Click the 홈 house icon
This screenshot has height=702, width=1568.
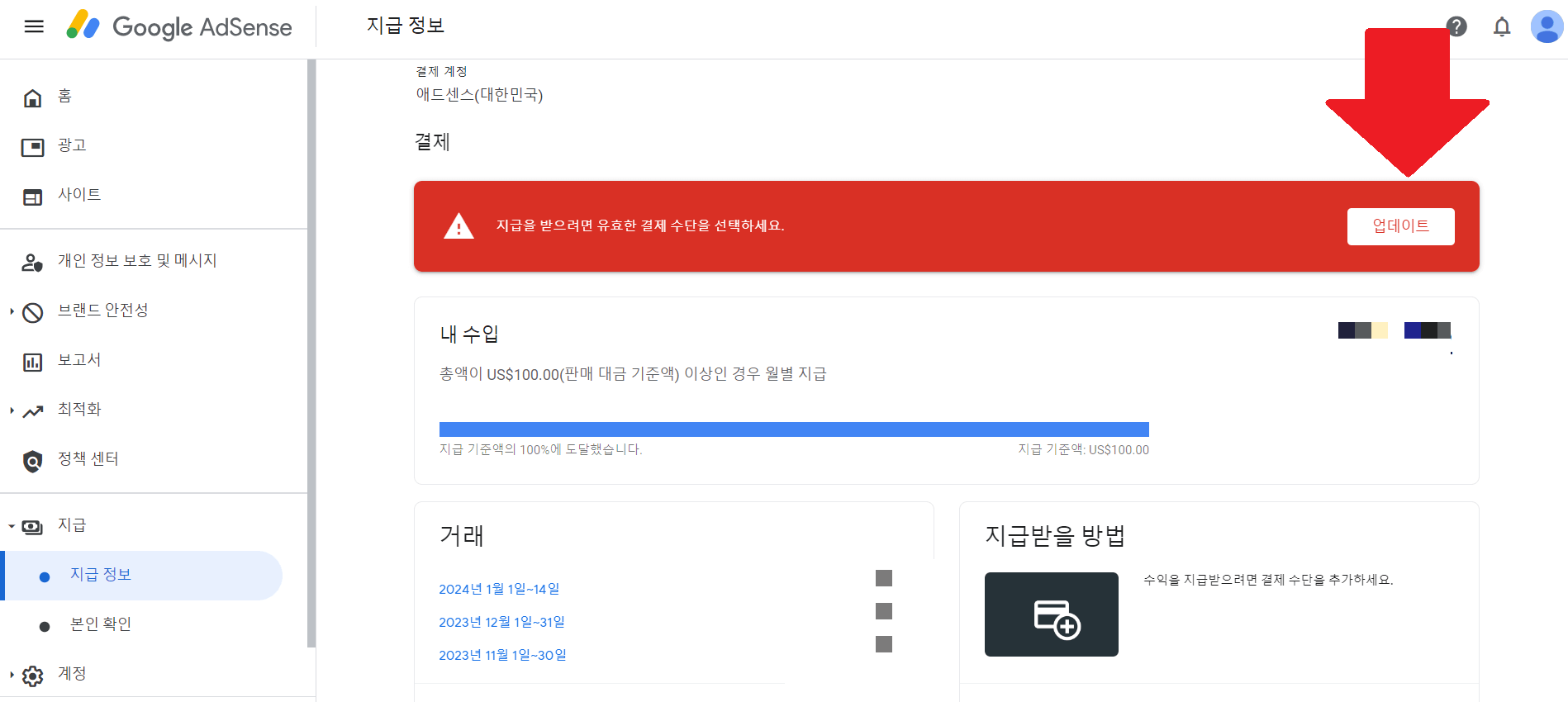[32, 98]
